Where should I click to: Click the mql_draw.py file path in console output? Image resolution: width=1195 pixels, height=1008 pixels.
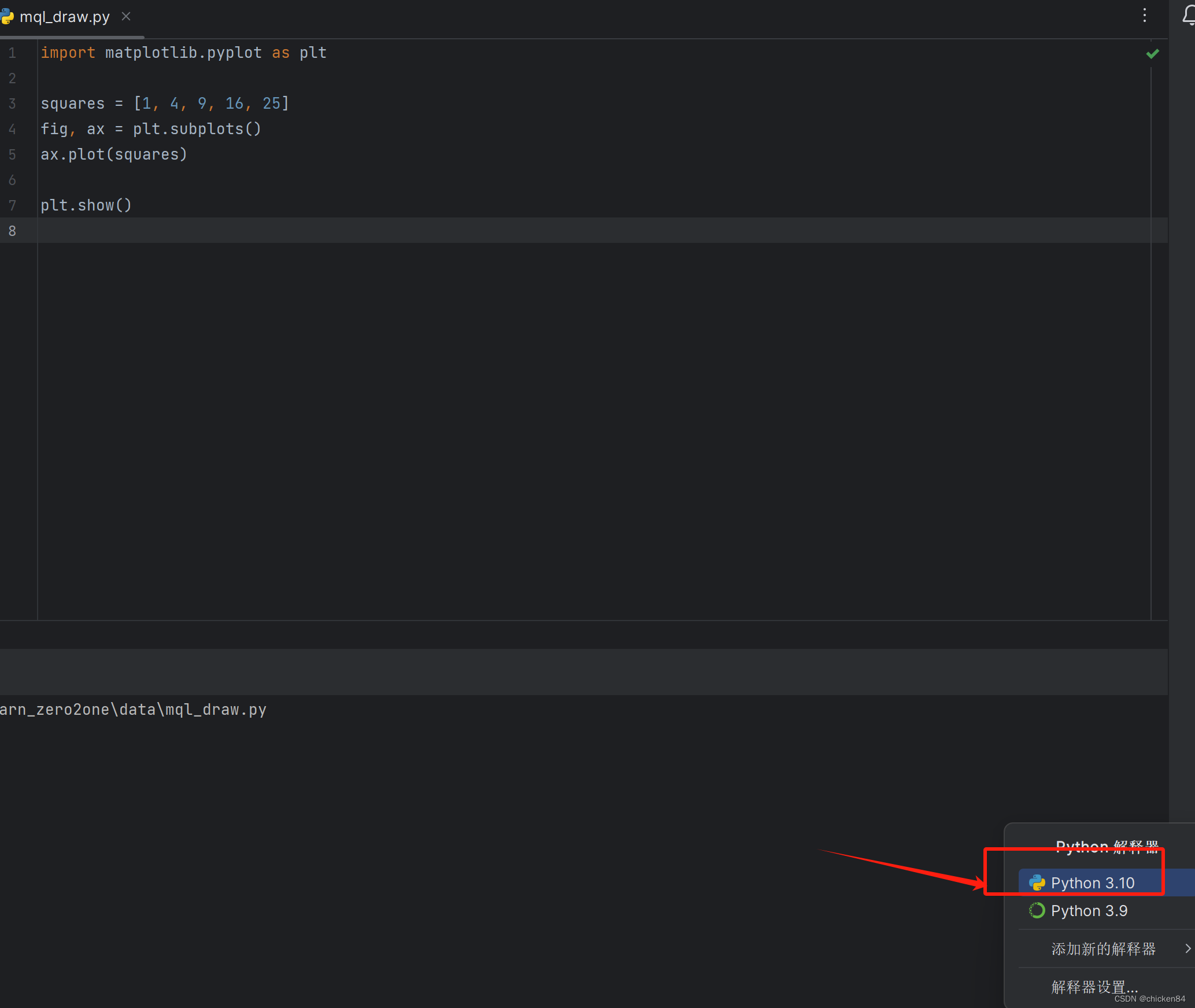point(133,710)
